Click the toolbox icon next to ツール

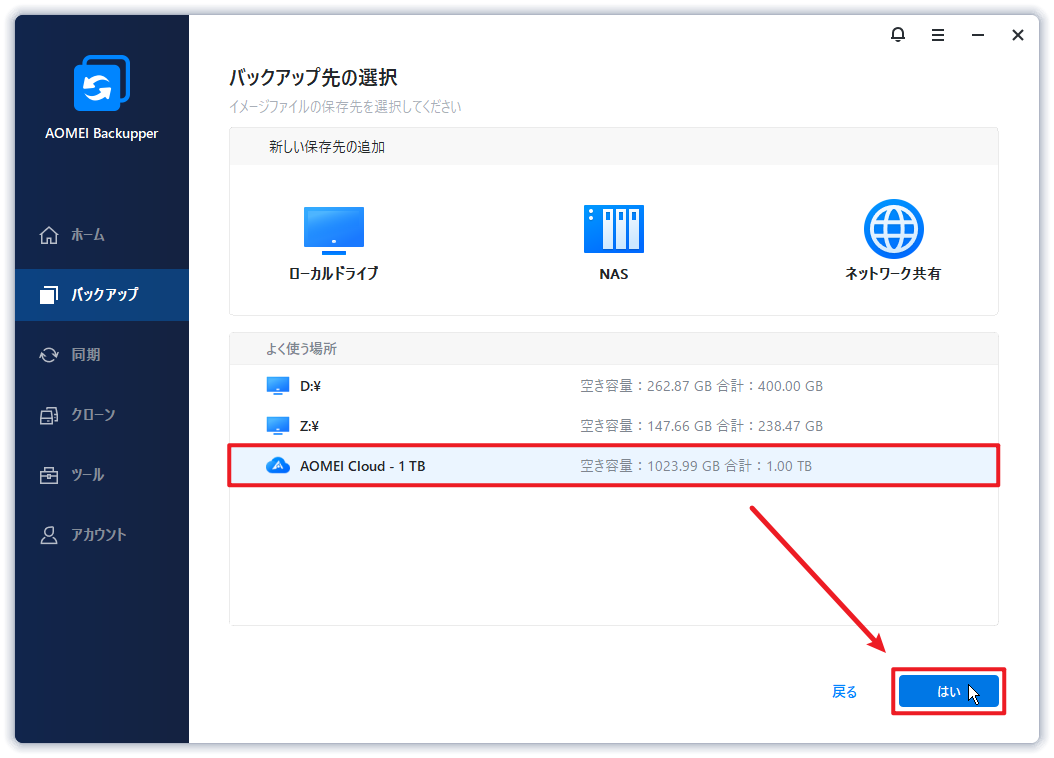pos(49,475)
